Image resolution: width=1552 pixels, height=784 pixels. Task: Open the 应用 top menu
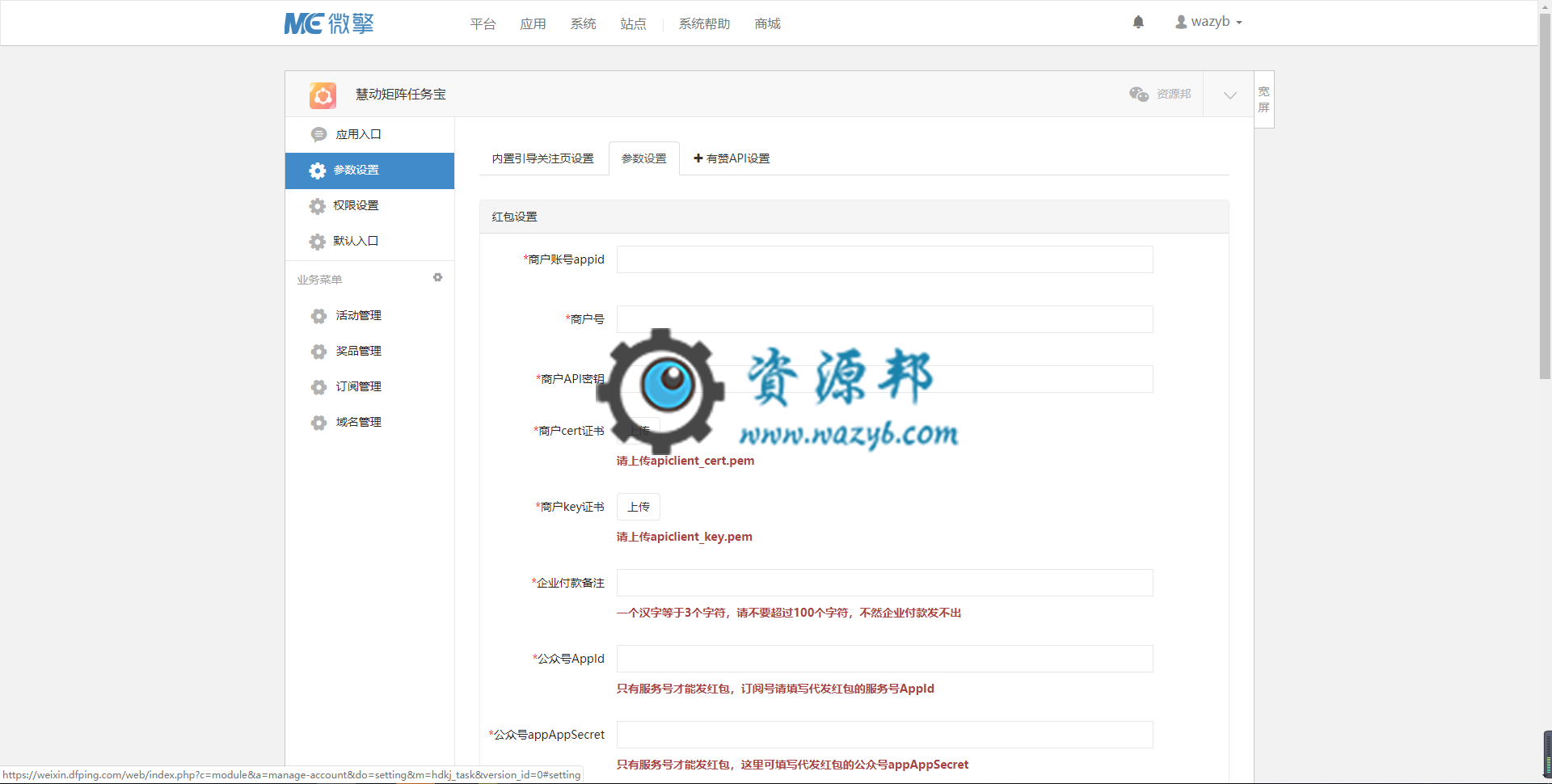pyautogui.click(x=533, y=24)
